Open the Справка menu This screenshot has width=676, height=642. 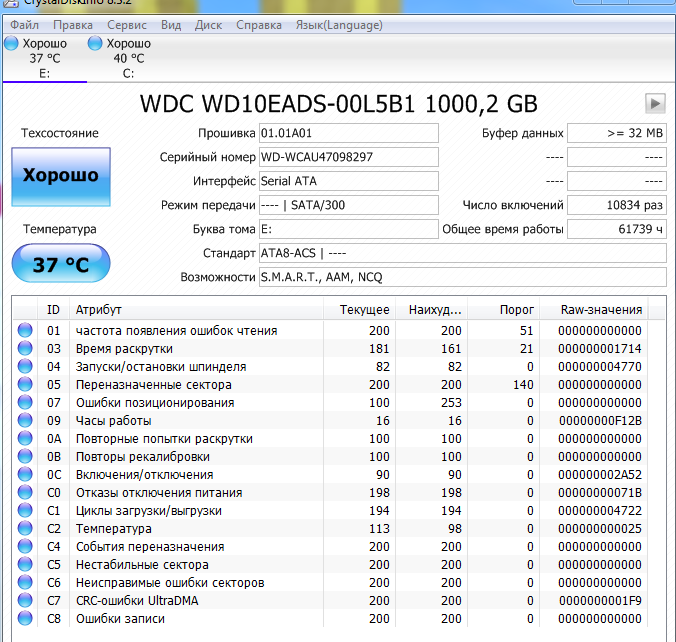point(259,25)
